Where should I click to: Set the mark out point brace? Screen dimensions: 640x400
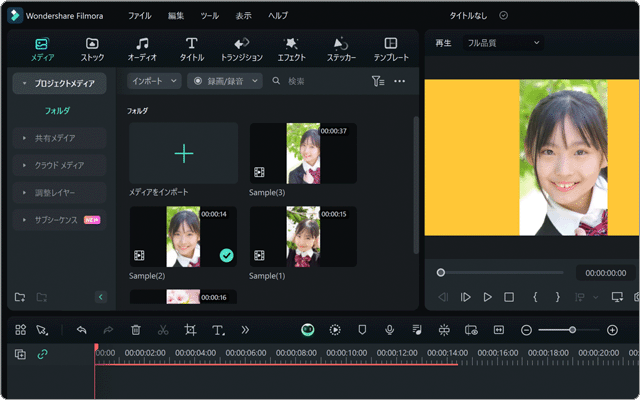coord(558,297)
